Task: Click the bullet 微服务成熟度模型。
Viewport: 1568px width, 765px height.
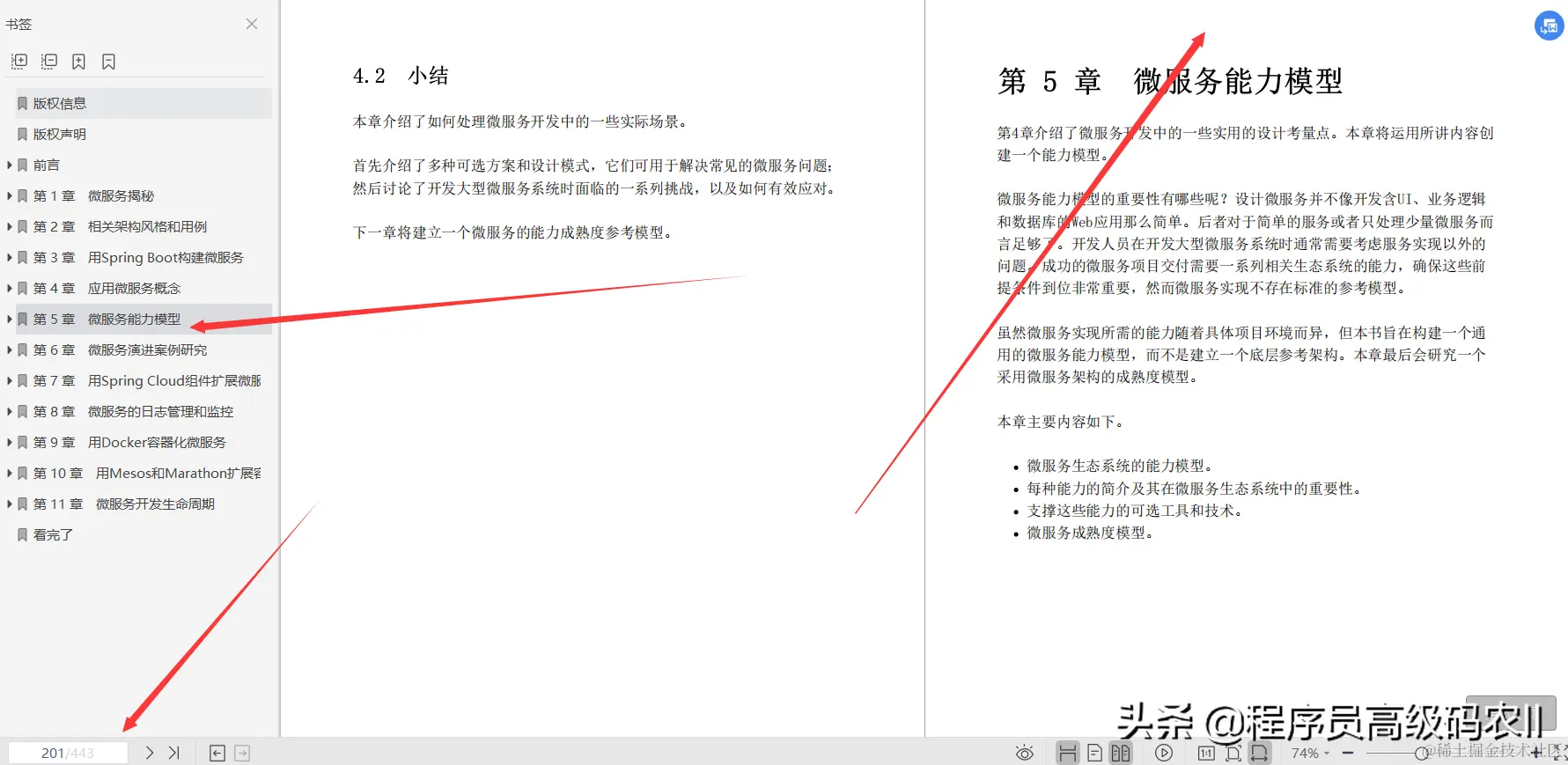Action: pos(1090,533)
